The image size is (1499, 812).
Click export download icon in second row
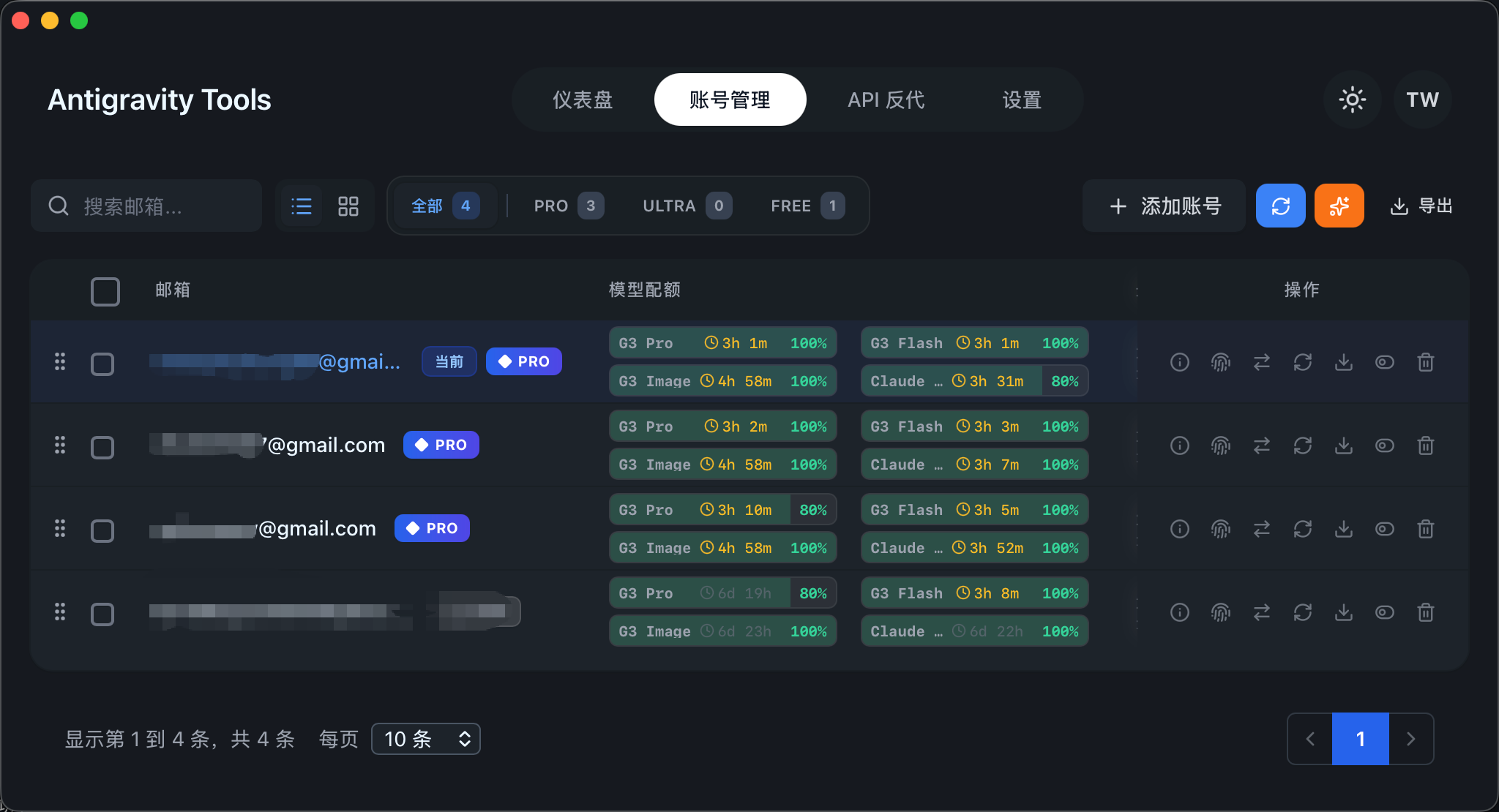point(1343,446)
